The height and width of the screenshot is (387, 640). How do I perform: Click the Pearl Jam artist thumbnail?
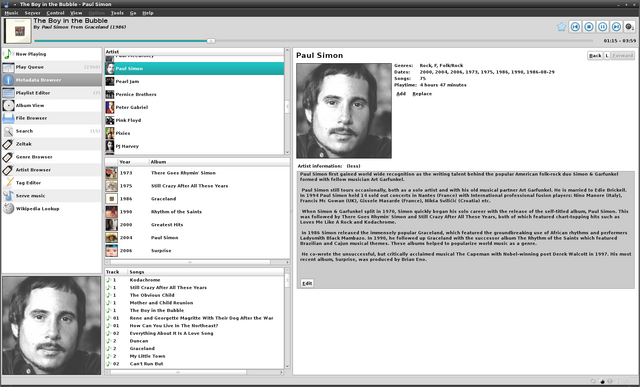point(110,81)
